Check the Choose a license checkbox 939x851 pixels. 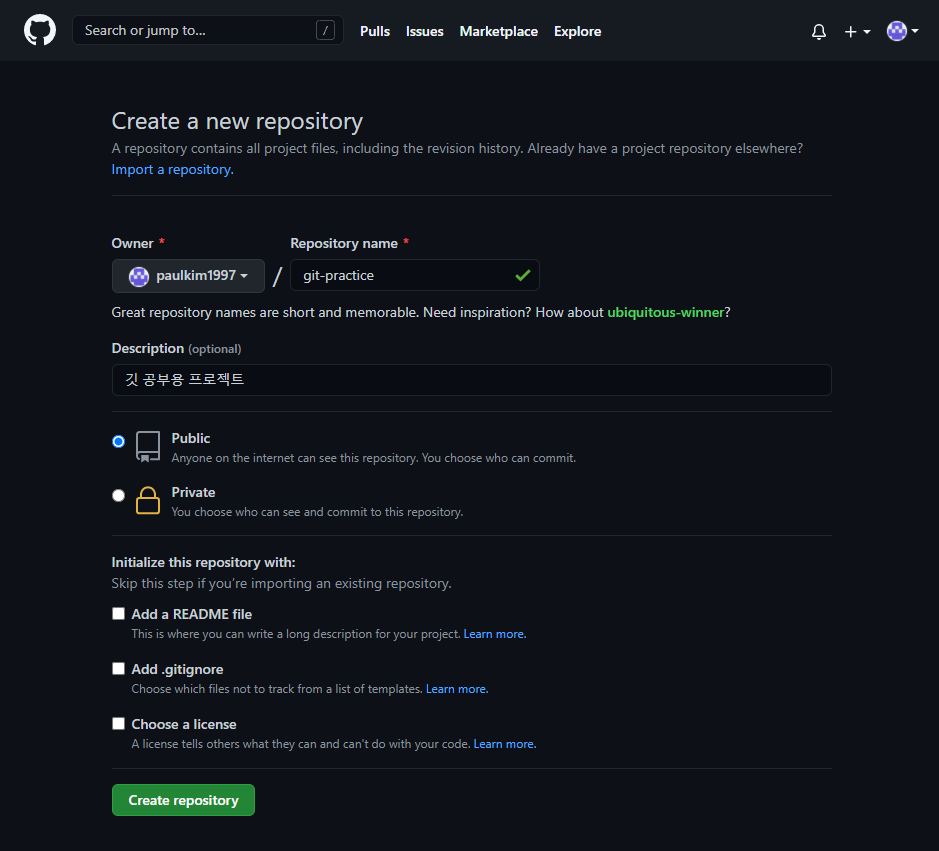tap(119, 723)
